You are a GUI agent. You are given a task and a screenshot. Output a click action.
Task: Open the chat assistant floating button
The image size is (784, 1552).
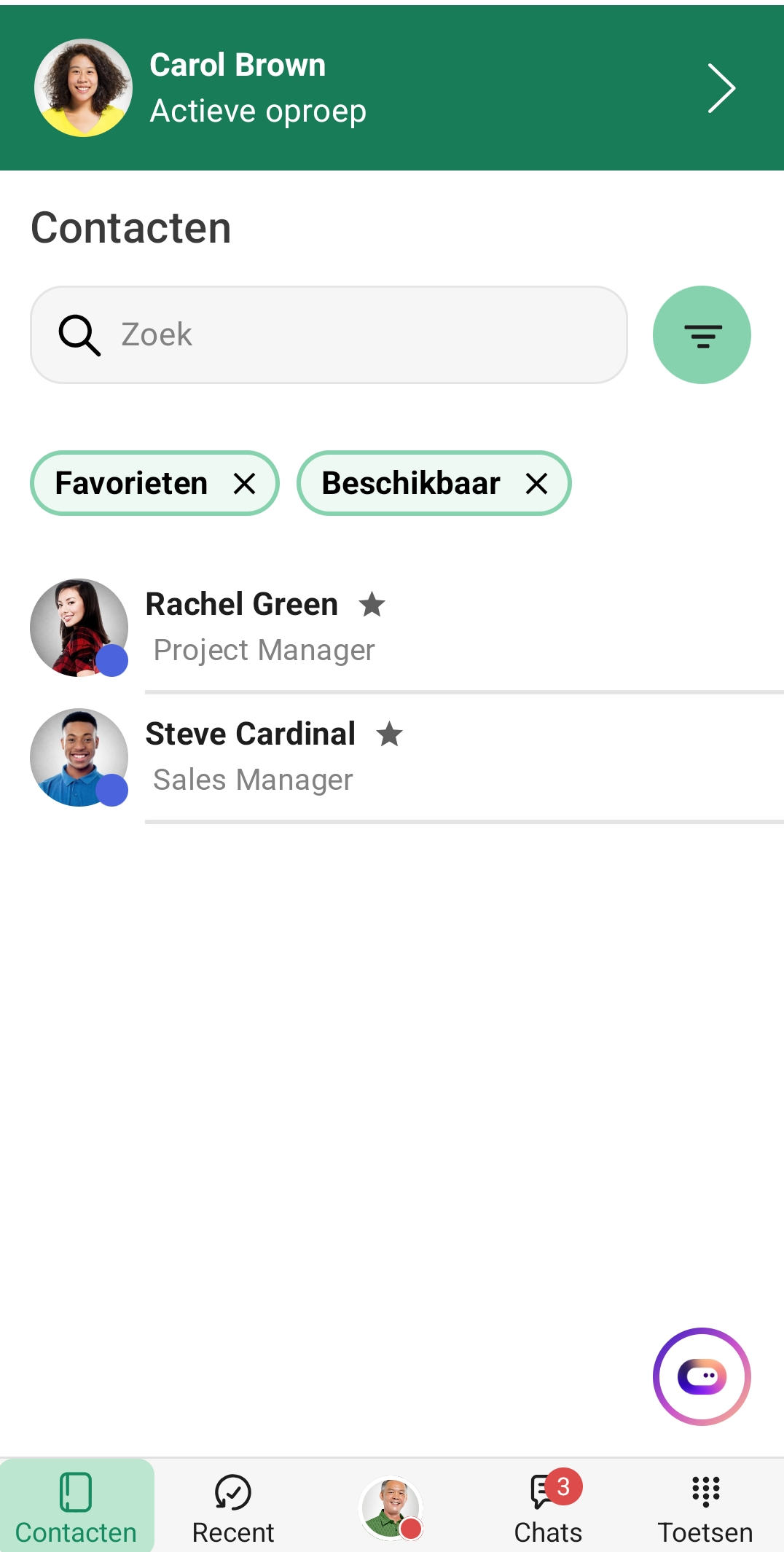pyautogui.click(x=701, y=1376)
